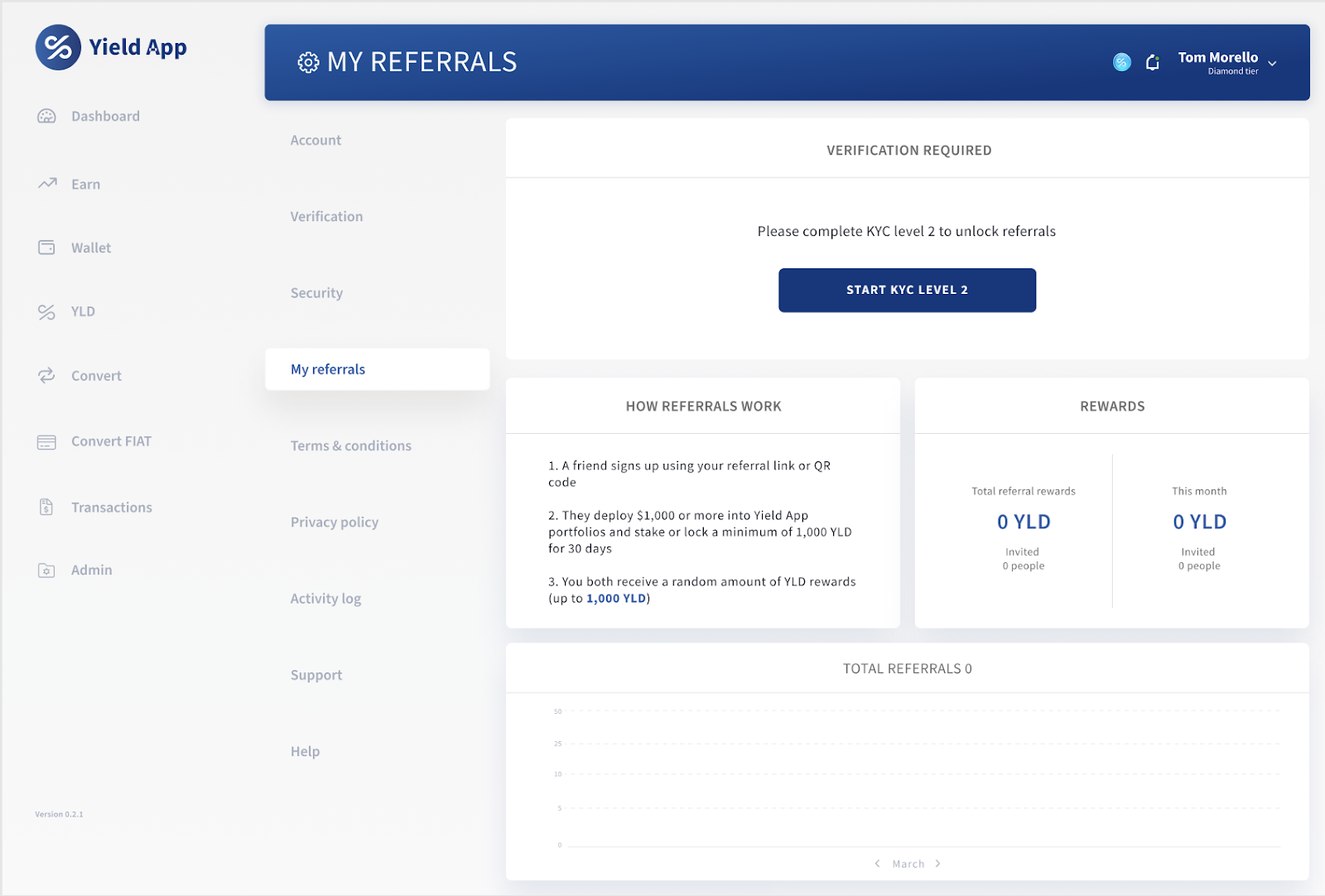Start KYC Level 2 verification
Viewport: 1325px width, 896px height.
(907, 290)
